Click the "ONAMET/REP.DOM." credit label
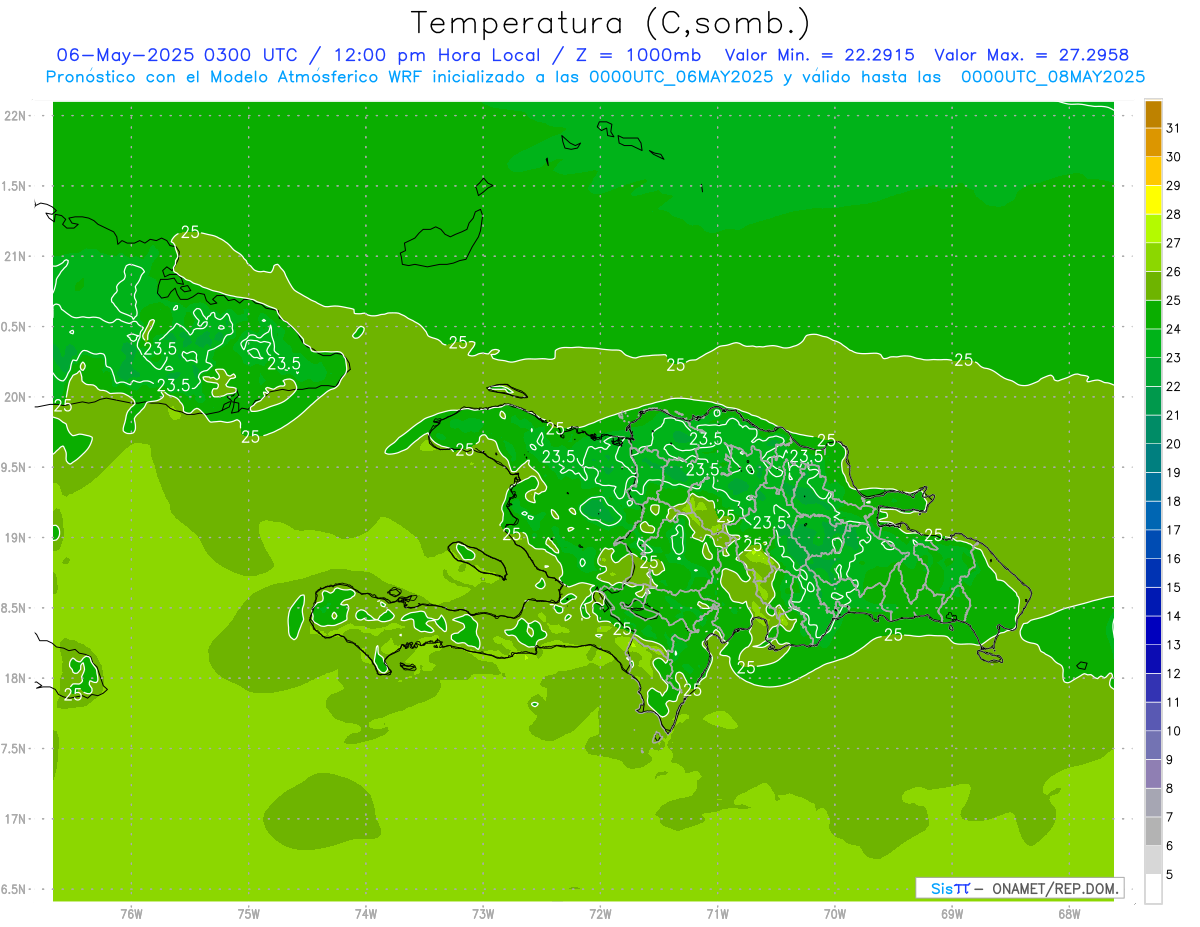The width and height of the screenshot is (1200, 927). pyautogui.click(x=1055, y=888)
